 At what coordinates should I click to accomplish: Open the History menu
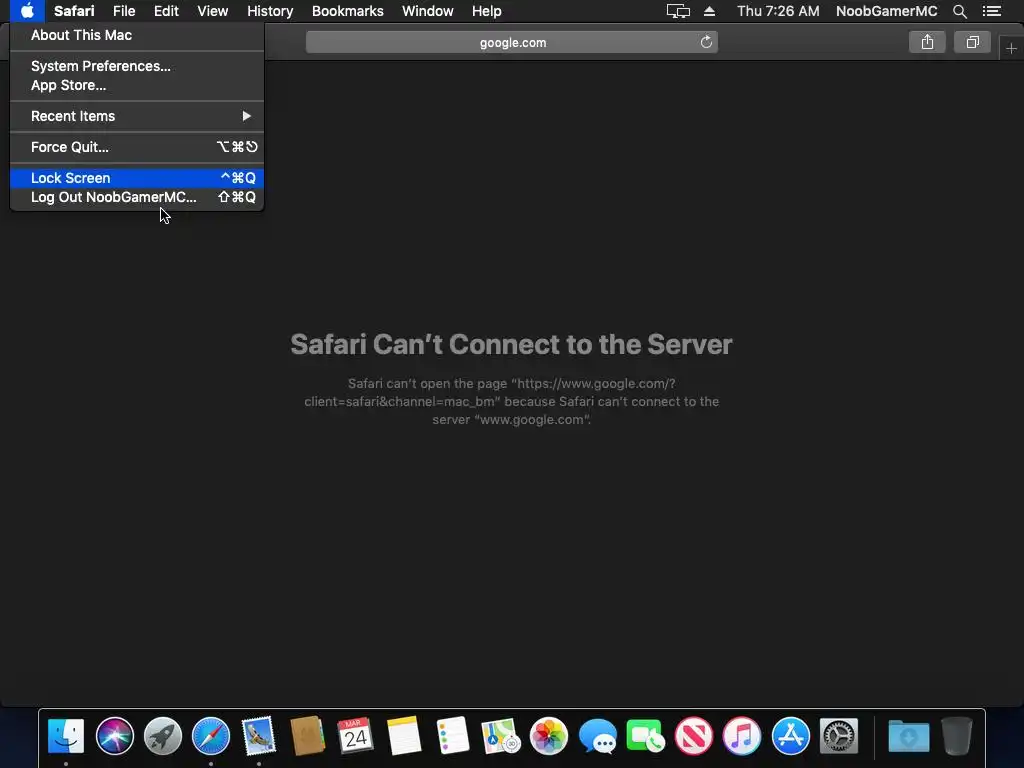270,11
